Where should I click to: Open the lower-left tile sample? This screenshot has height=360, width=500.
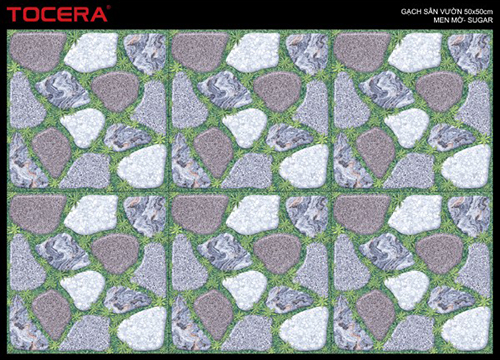pyautogui.click(x=88, y=272)
